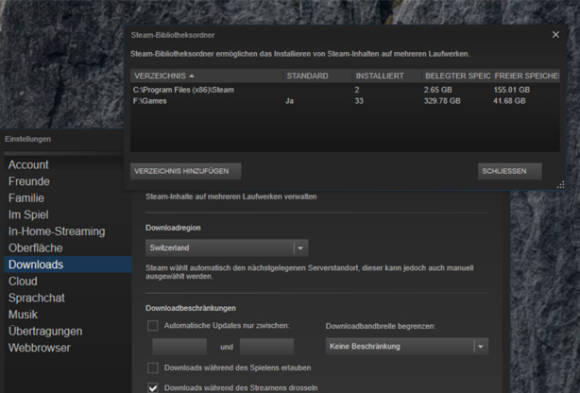Uncheck Downloads während des Streamens drosseln
Viewport: 580px width, 393px height.
pyautogui.click(x=153, y=388)
